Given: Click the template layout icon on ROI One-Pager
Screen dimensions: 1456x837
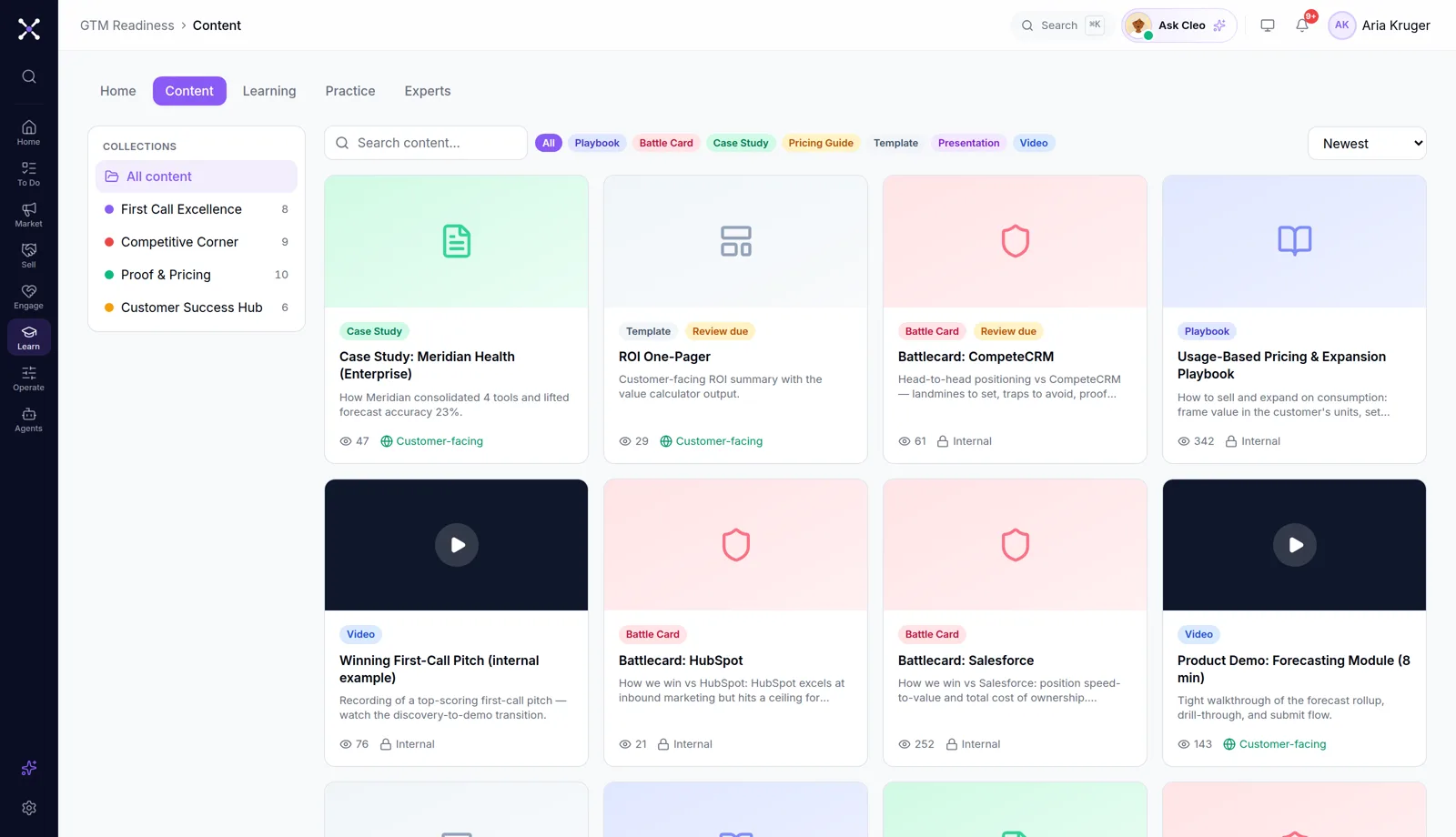Looking at the screenshot, I should click(736, 241).
